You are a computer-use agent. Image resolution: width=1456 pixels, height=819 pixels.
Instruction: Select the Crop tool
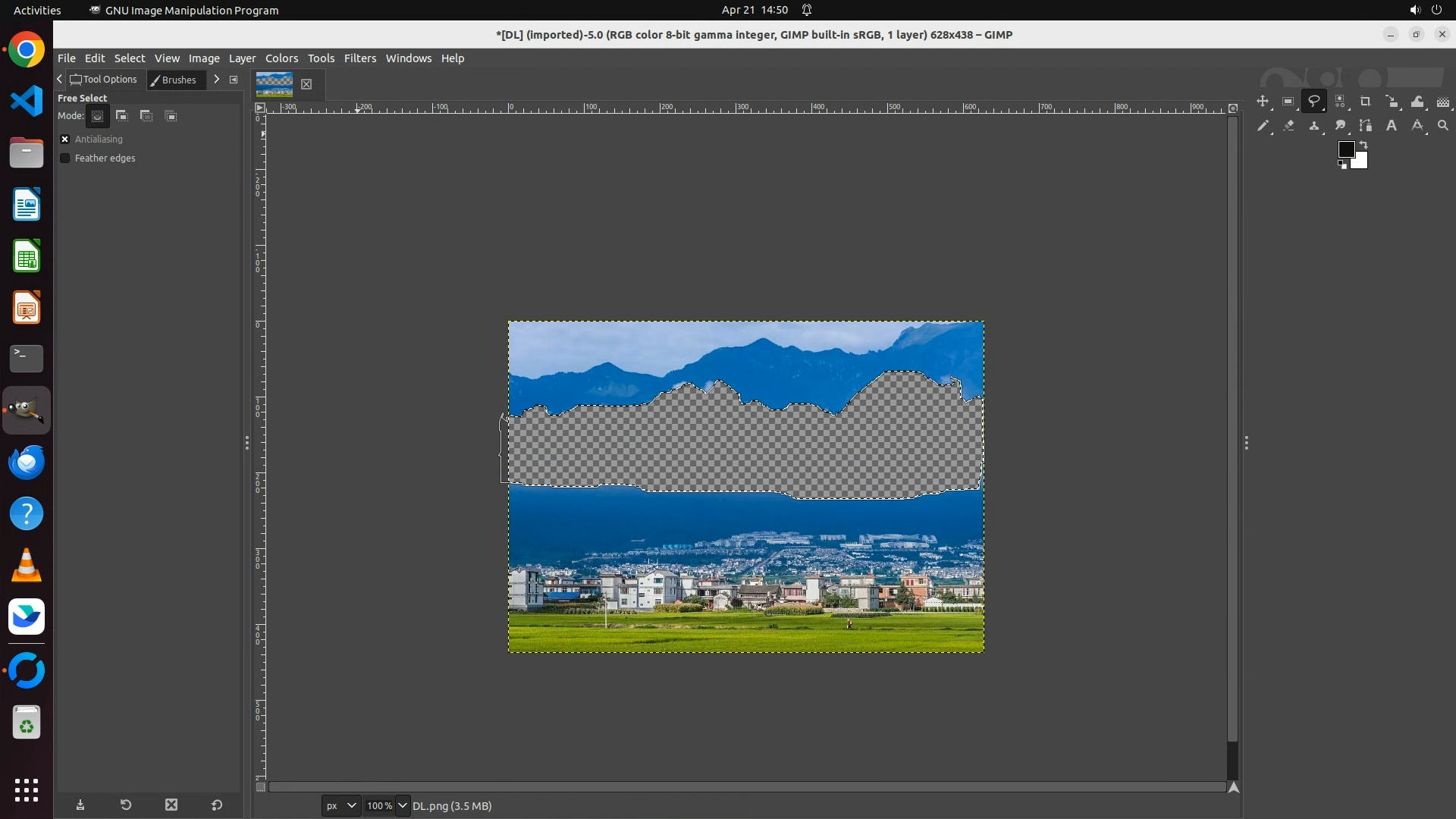[1366, 102]
